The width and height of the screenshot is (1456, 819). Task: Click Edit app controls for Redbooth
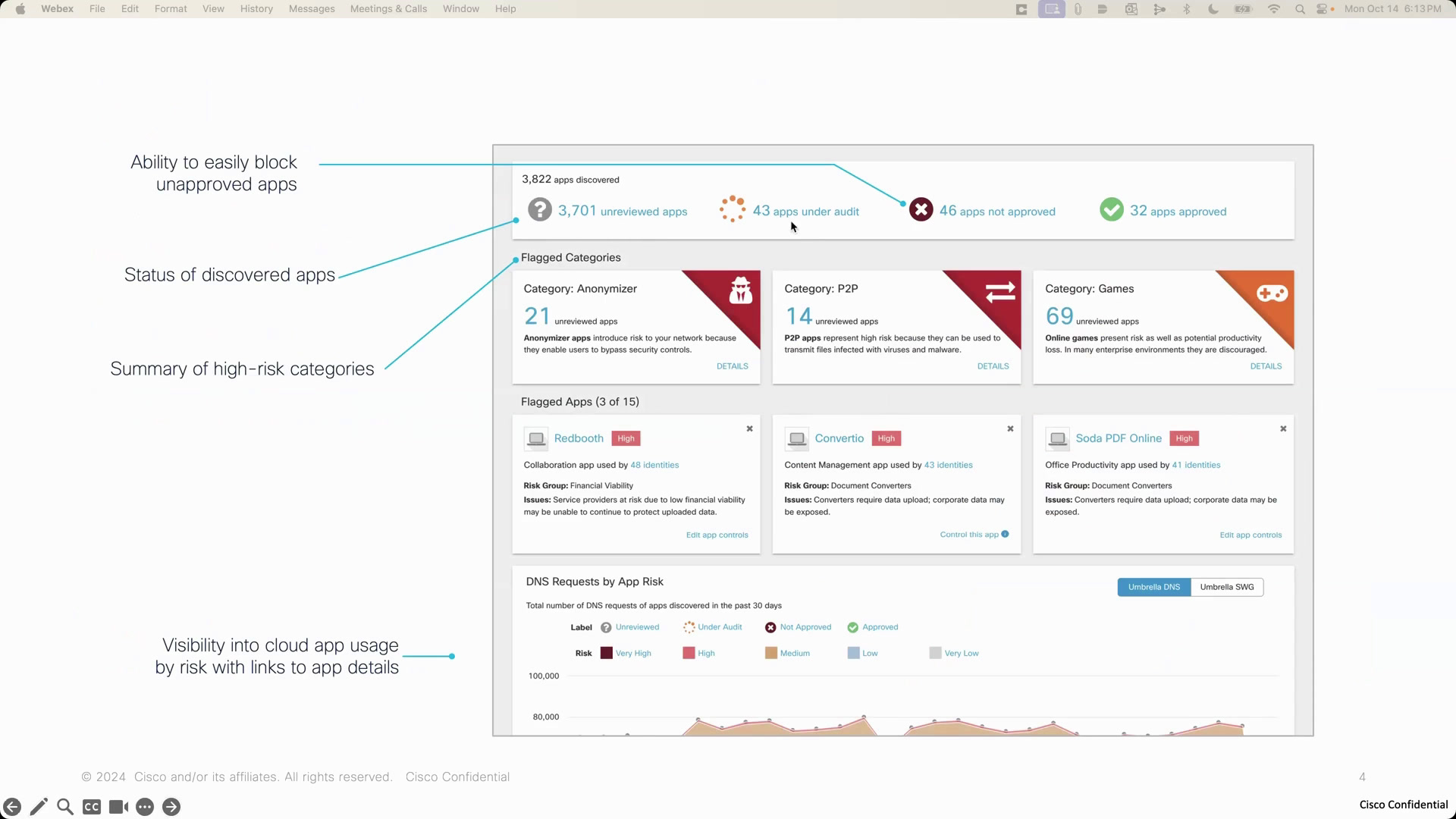click(x=717, y=535)
